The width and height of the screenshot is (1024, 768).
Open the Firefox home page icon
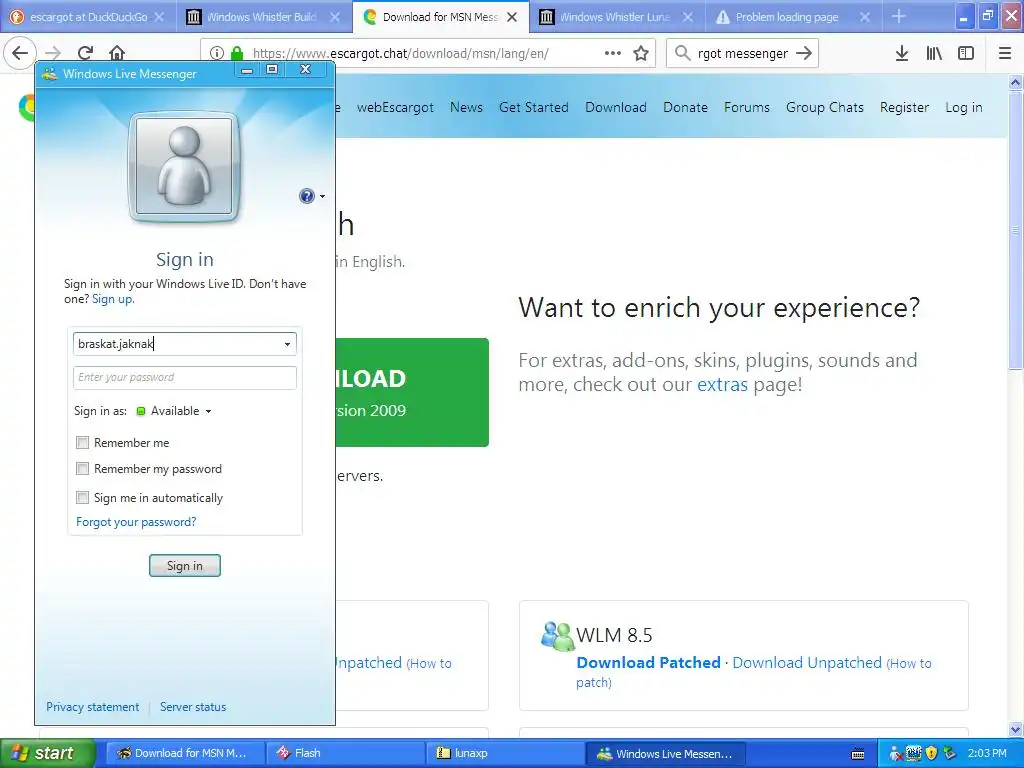pos(117,53)
